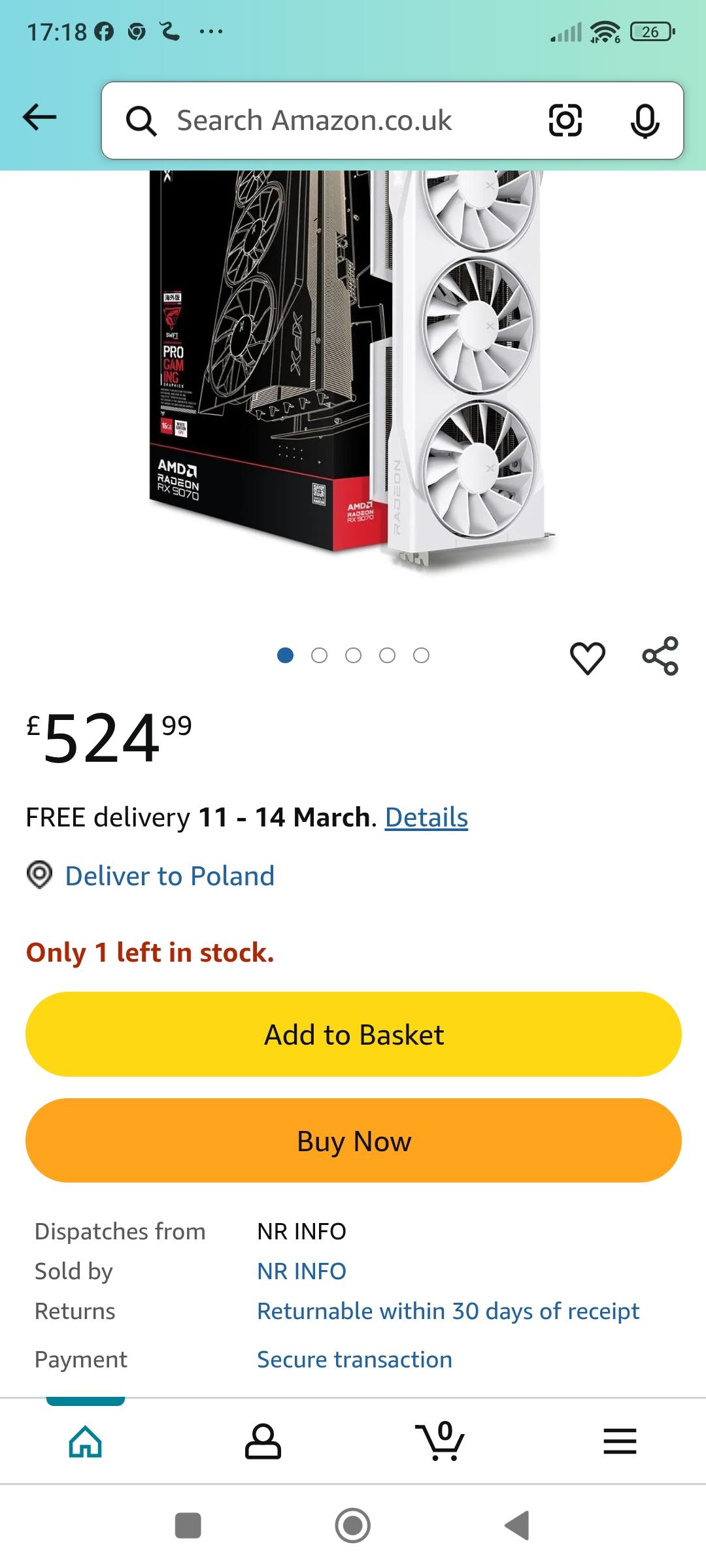Add item to wishlist with heart icon
706x1568 pixels.
click(588, 657)
